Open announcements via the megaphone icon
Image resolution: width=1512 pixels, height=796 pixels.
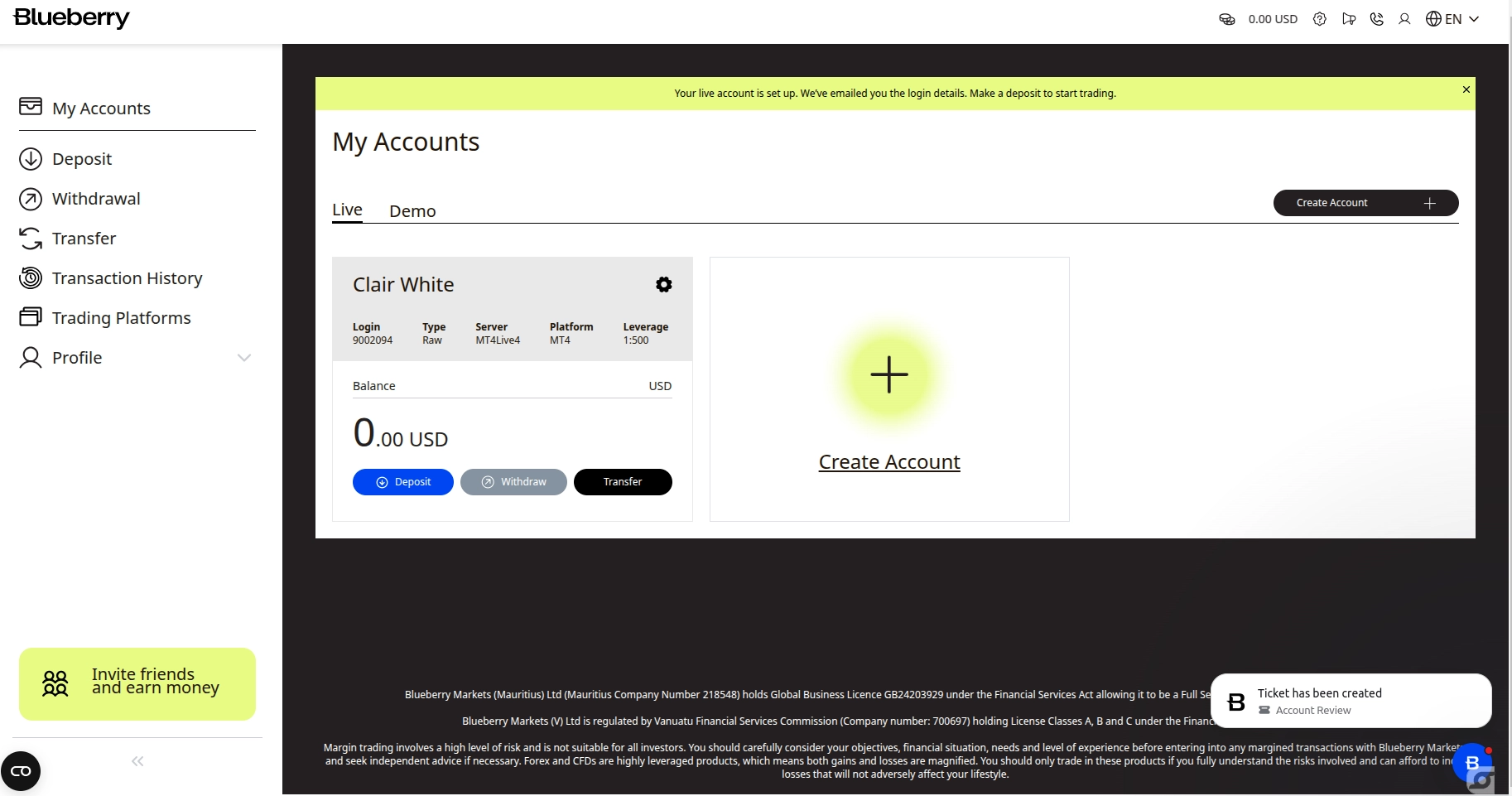tap(1349, 19)
